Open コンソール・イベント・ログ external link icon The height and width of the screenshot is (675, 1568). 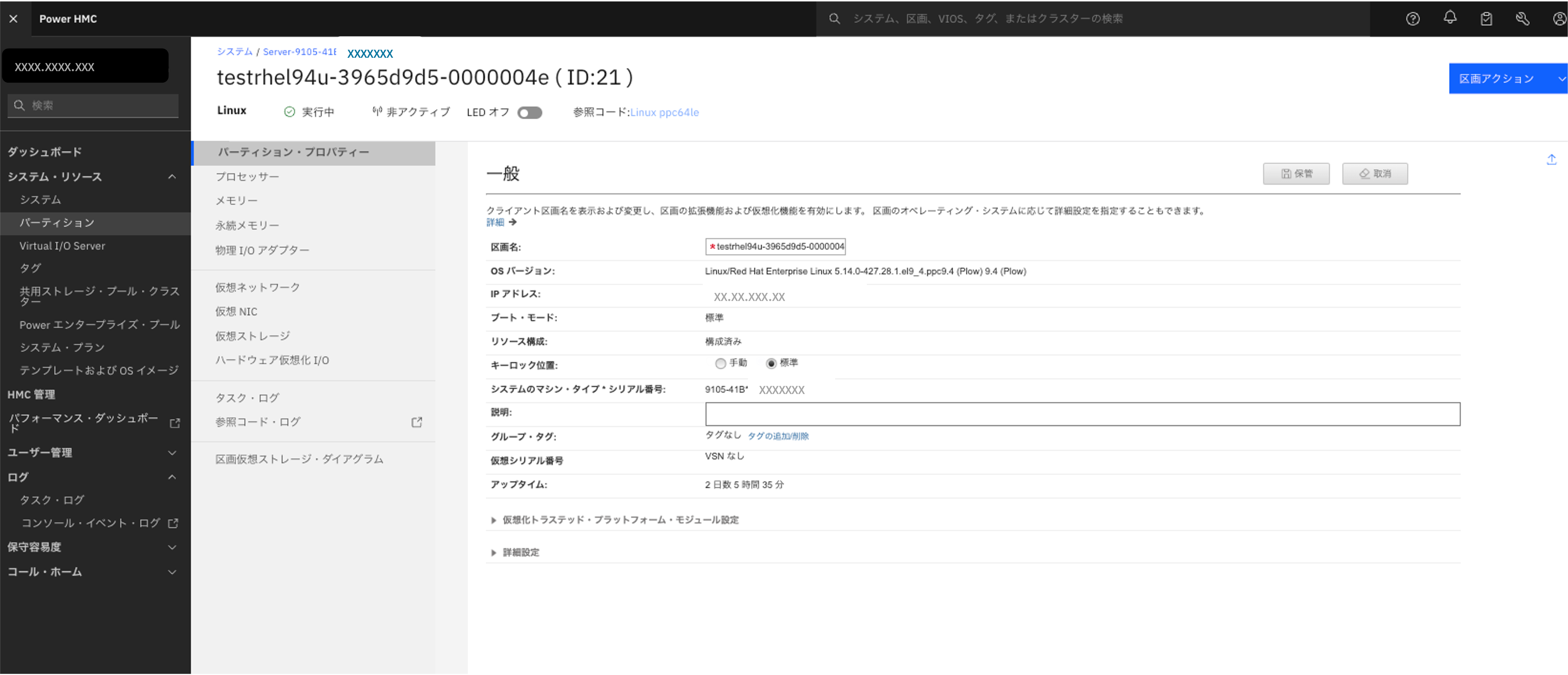[173, 523]
